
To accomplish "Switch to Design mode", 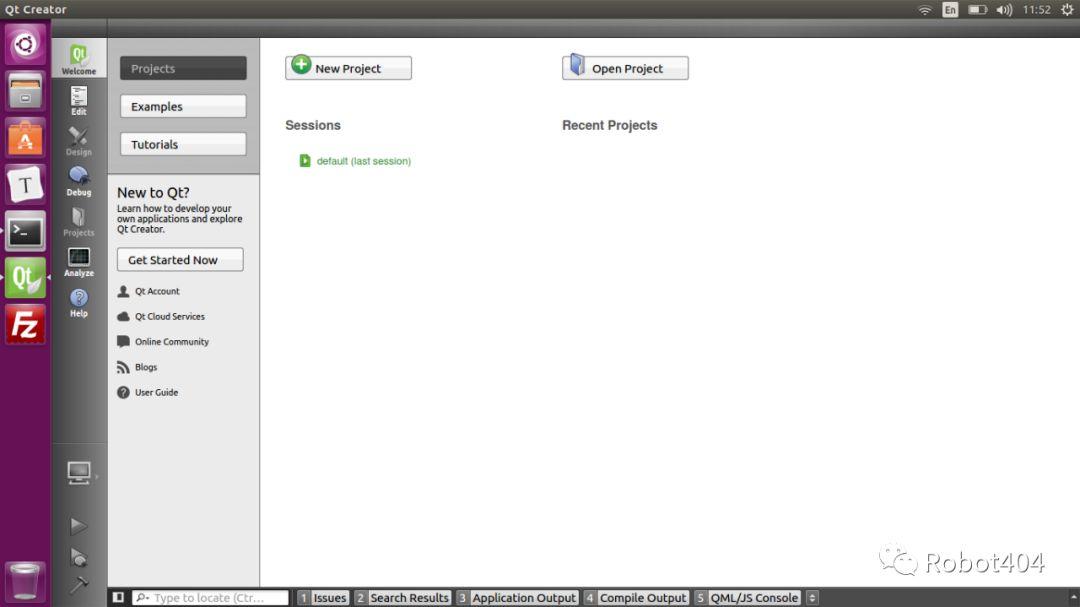I will 79,141.
